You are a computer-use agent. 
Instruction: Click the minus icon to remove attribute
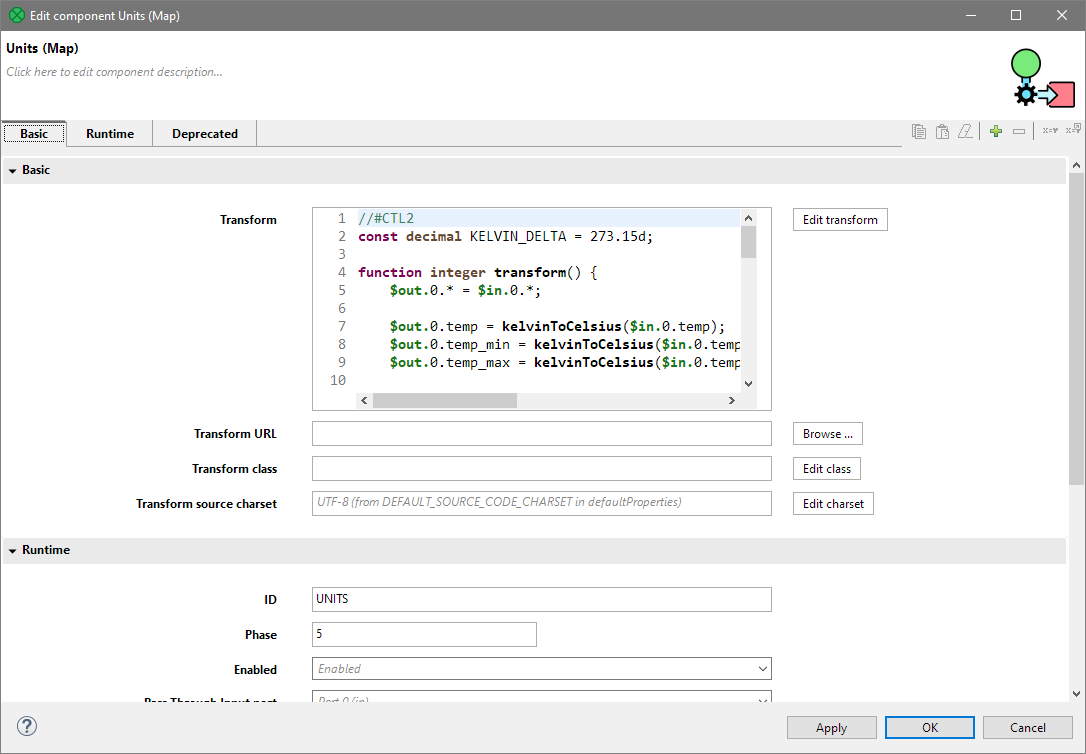tap(1019, 130)
